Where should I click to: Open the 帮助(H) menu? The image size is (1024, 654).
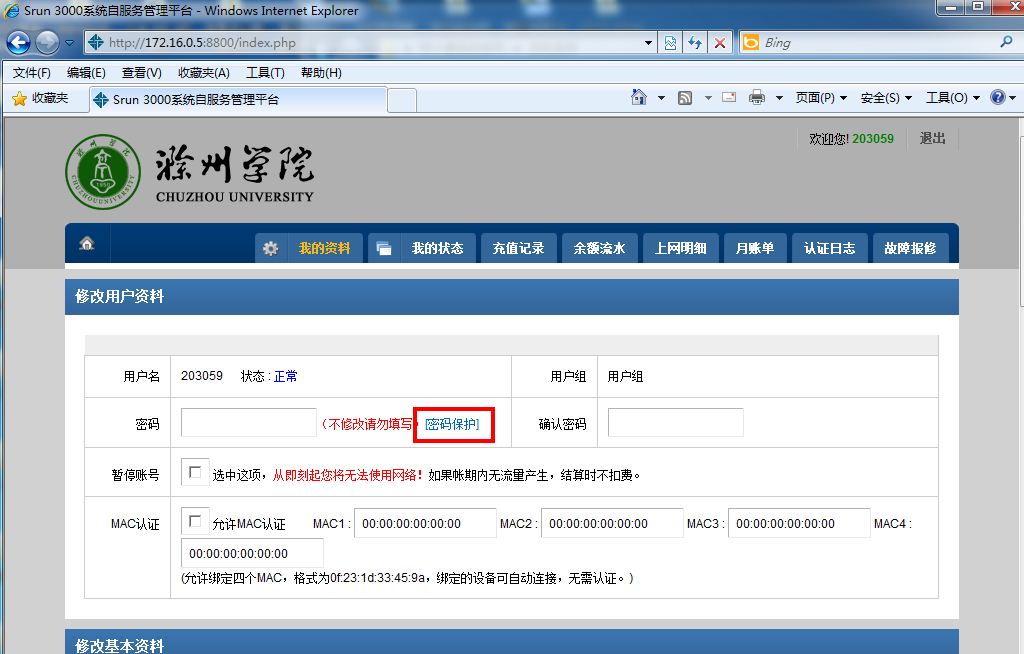coord(321,73)
